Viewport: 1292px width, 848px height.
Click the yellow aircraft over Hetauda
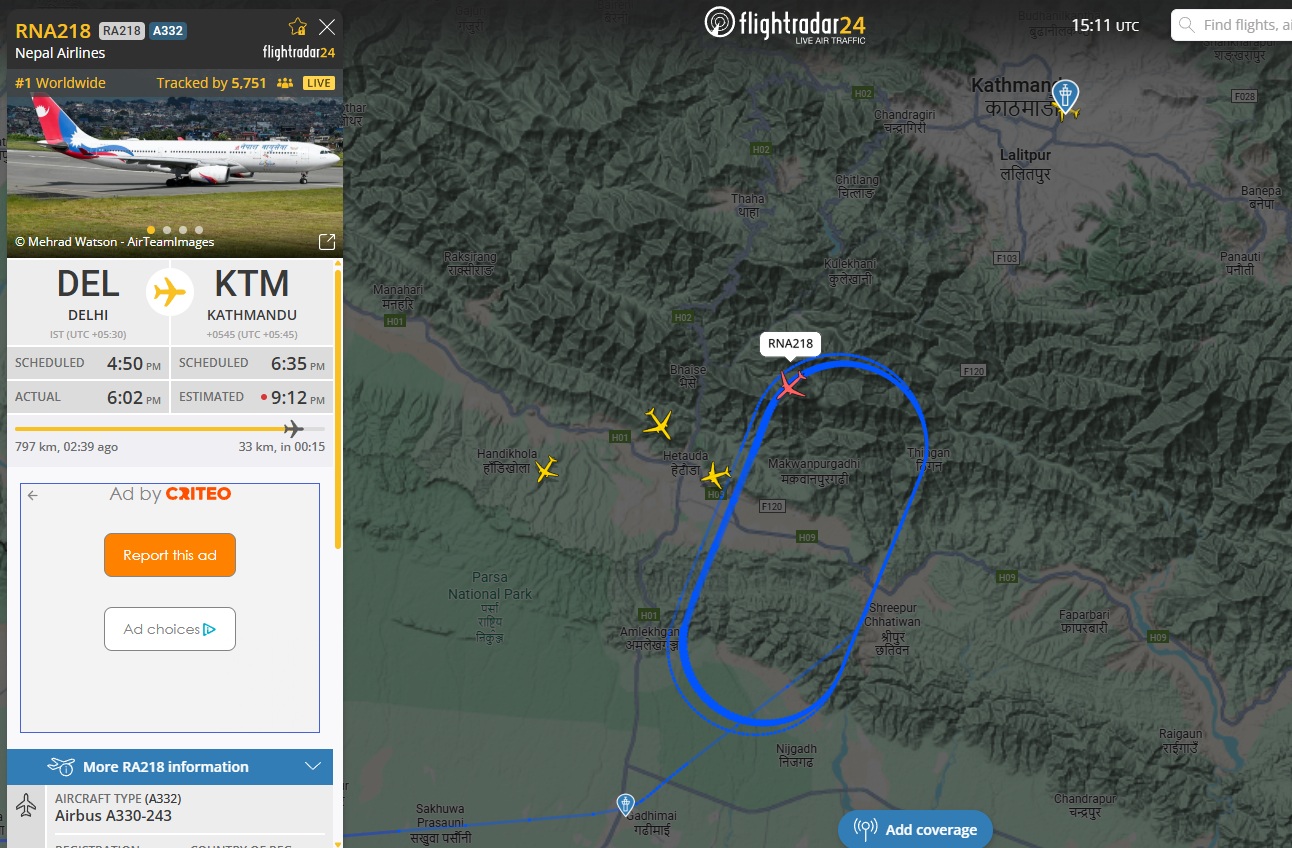[716, 475]
